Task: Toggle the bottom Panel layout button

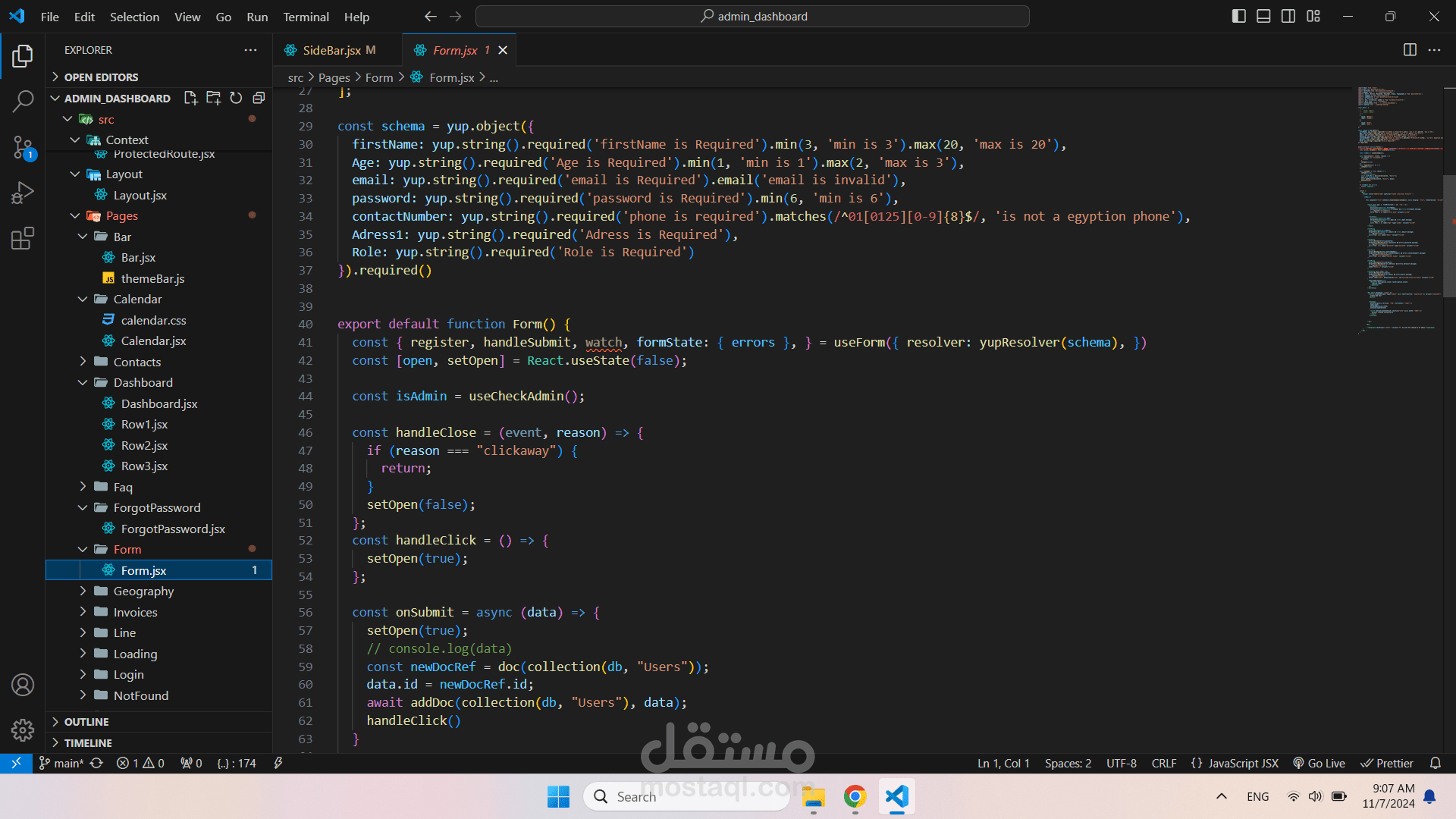Action: pyautogui.click(x=1263, y=16)
